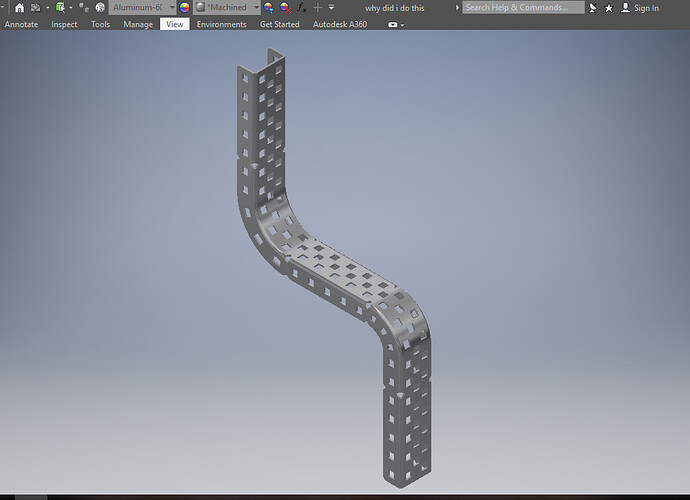This screenshot has height=500, width=690.
Task: Click the round material sphere icon
Action: [100, 7]
